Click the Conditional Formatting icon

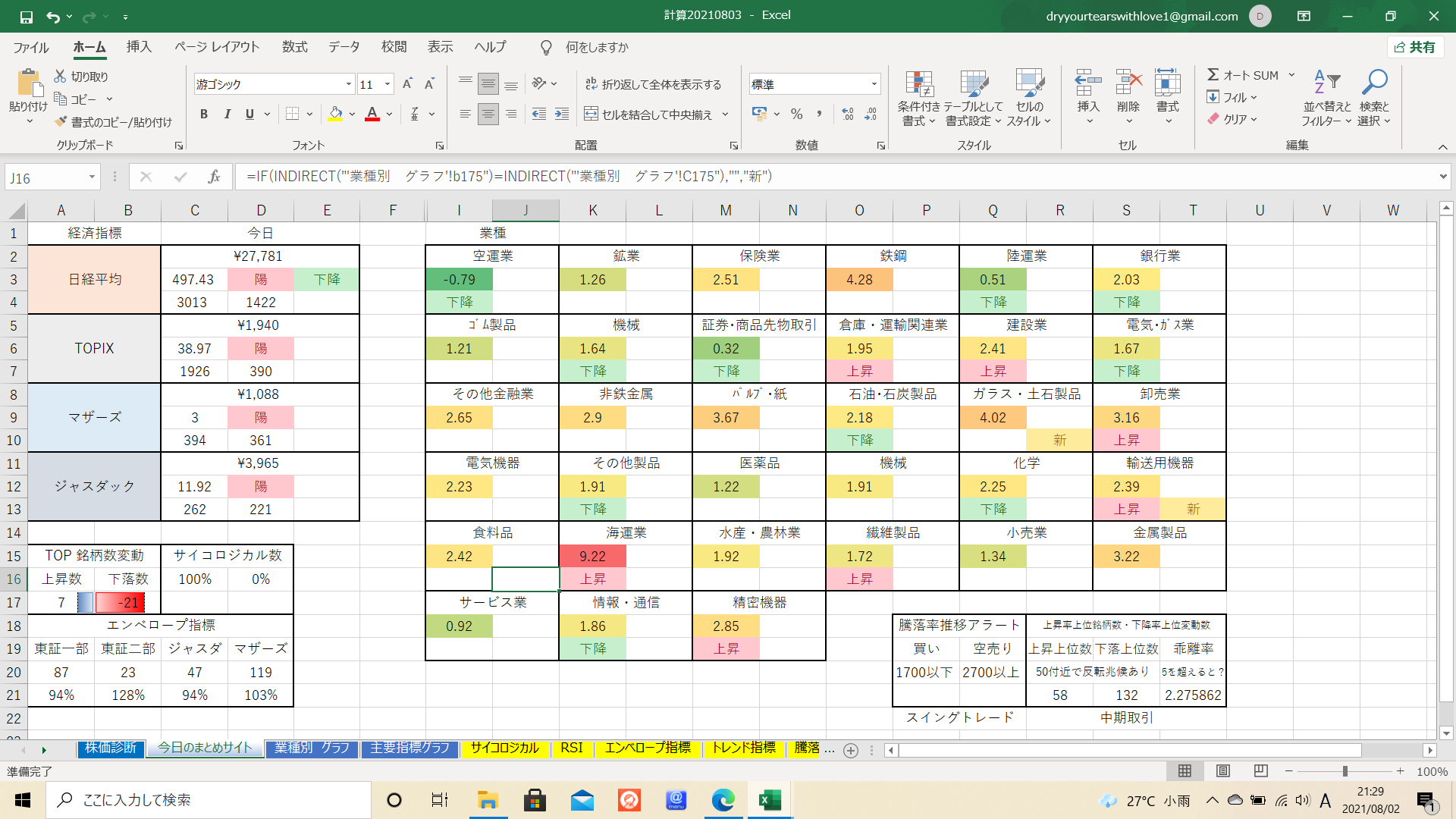tap(919, 86)
